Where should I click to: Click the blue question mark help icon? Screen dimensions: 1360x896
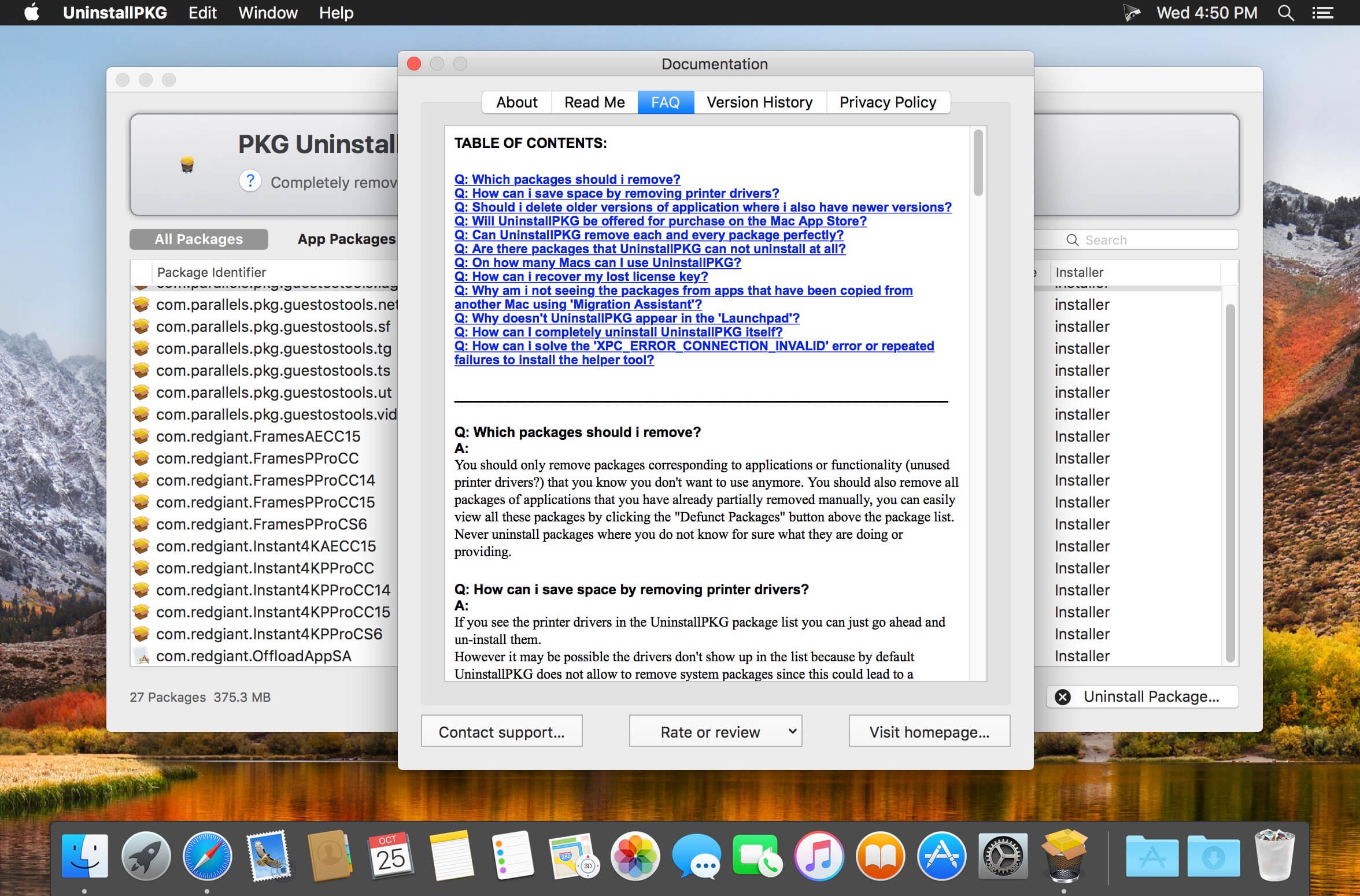(x=250, y=182)
